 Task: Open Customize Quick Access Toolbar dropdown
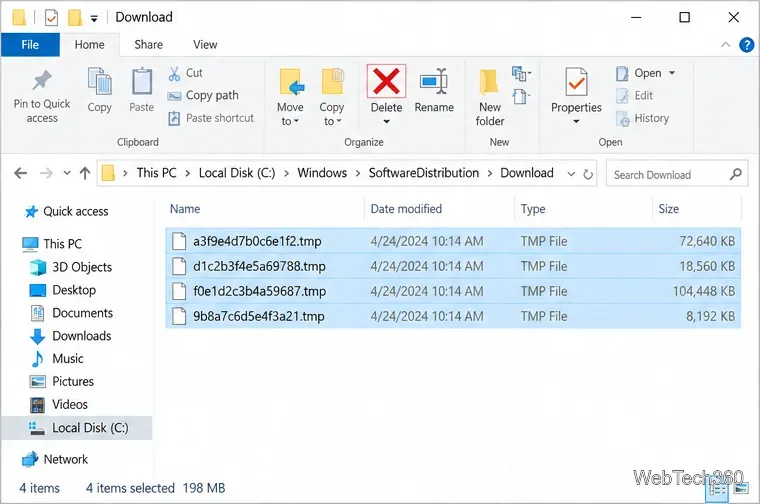[94, 18]
